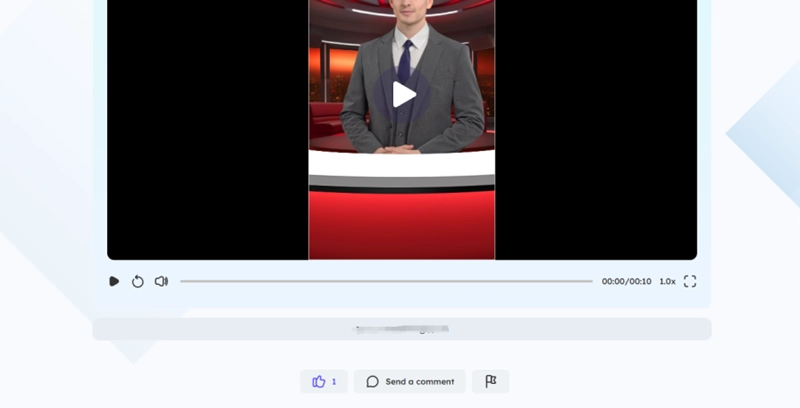The height and width of the screenshot is (408, 800).
Task: Like the video with thumbs-up icon
Action: coord(319,381)
